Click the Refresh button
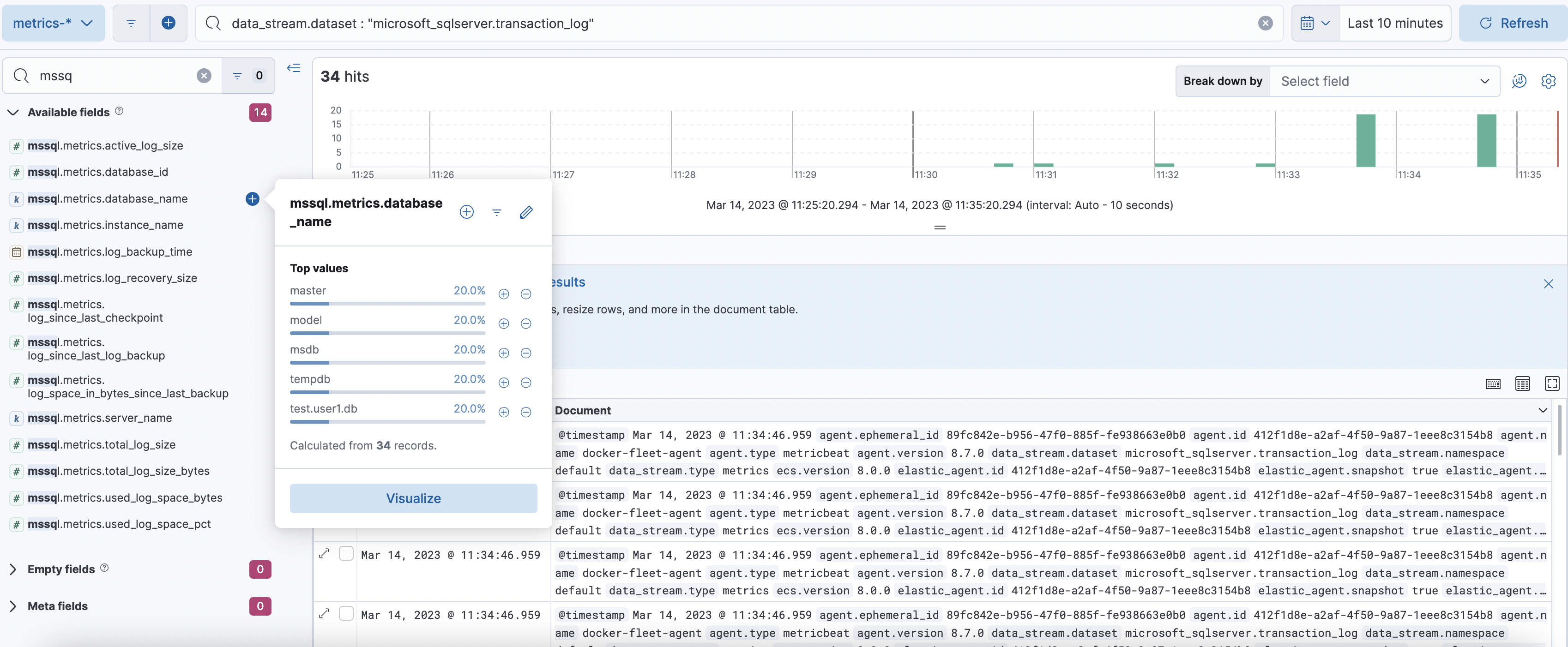 coord(1513,23)
